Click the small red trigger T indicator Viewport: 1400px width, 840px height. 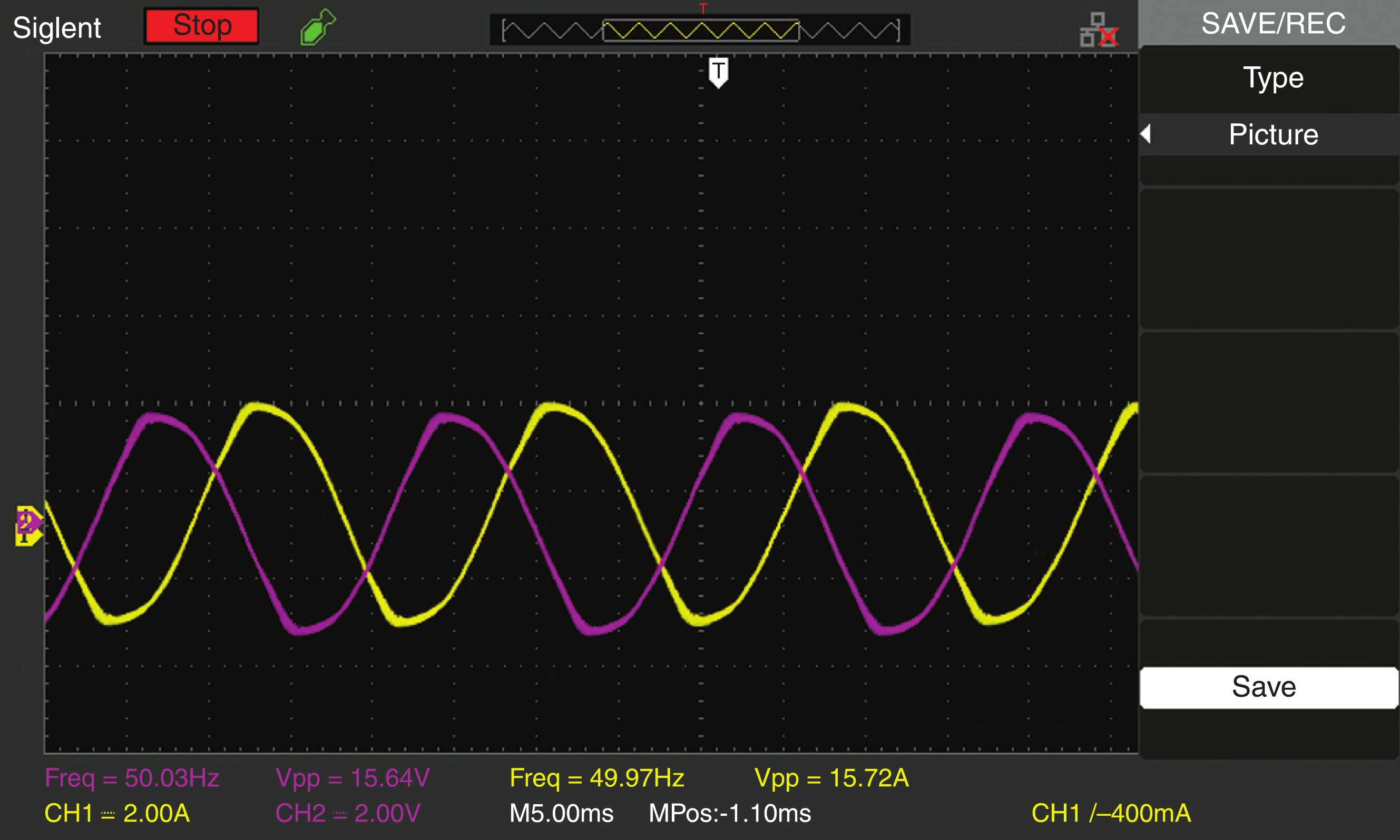pos(703,8)
